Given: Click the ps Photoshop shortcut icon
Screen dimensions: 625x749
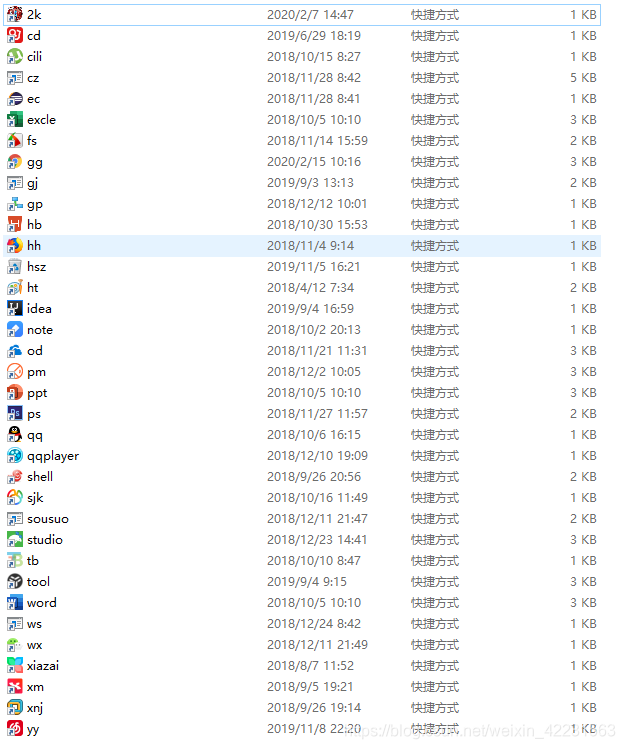Looking at the screenshot, I should 15,414.
